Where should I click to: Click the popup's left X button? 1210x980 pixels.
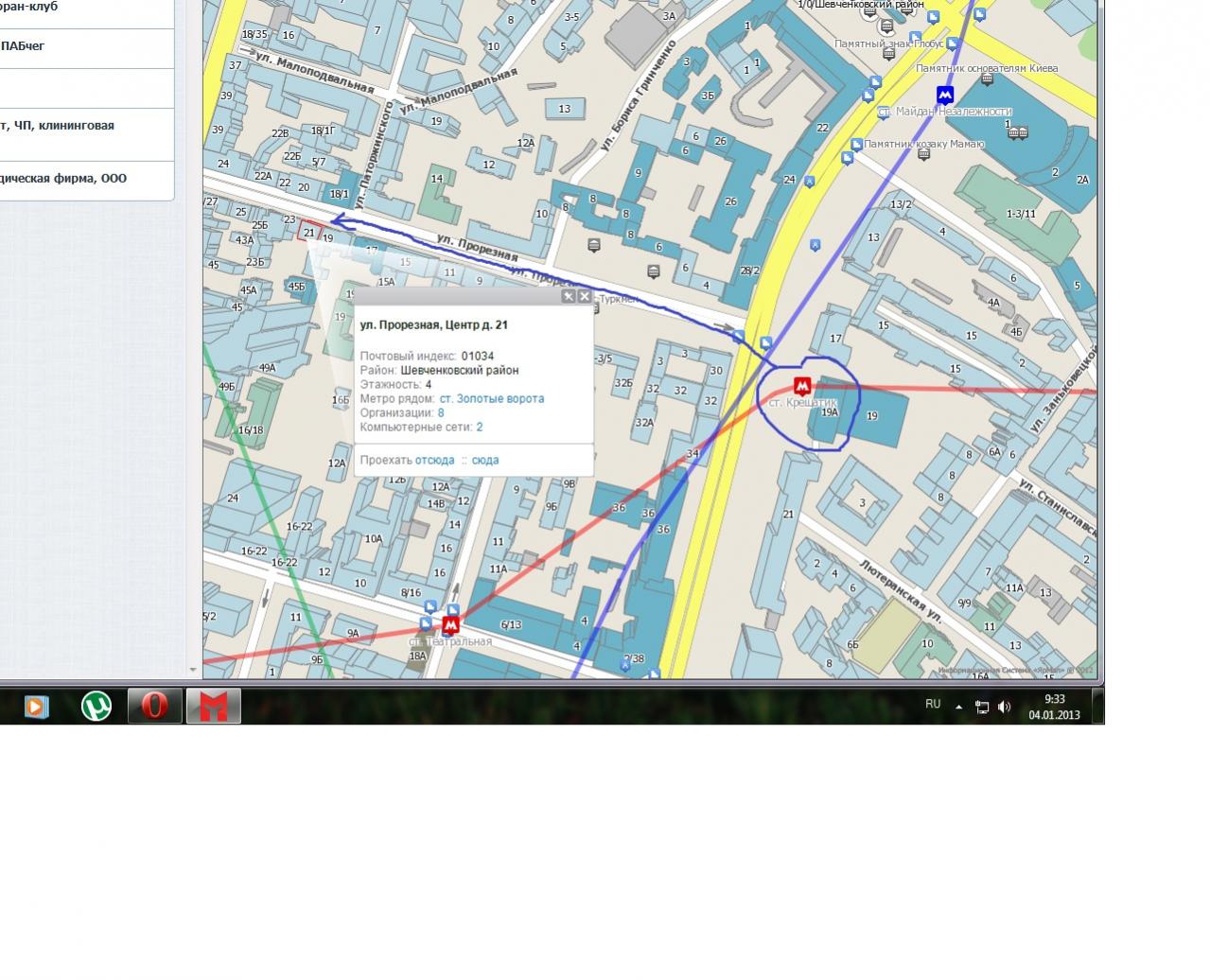(x=569, y=296)
